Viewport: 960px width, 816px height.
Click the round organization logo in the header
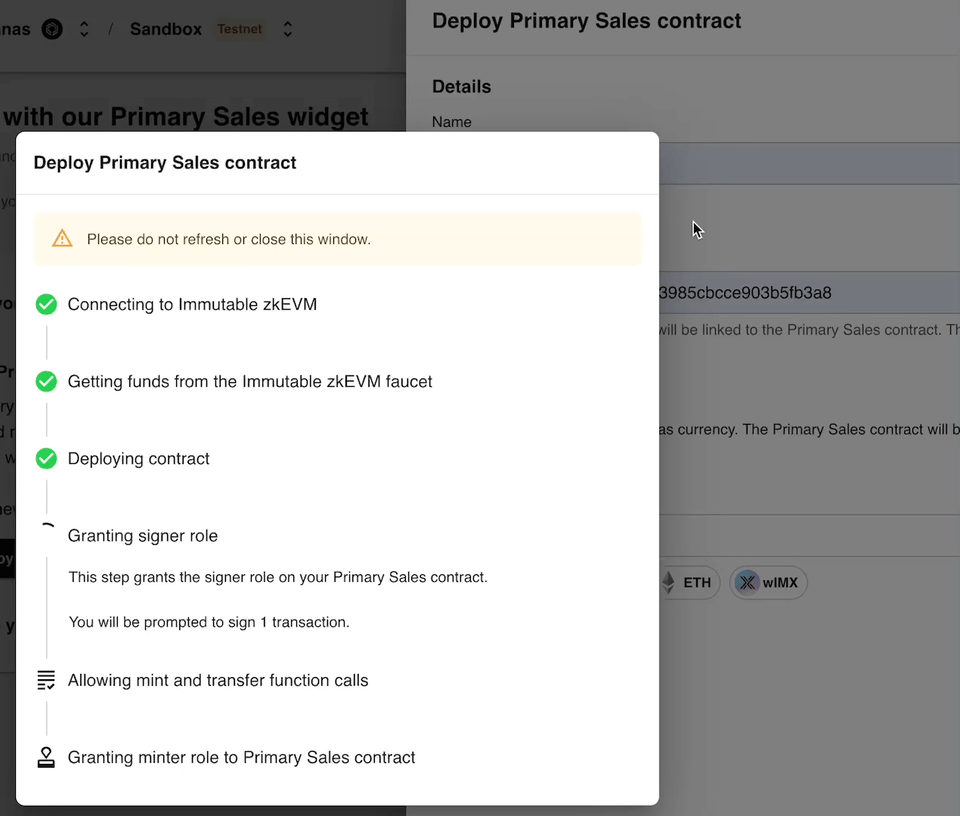(x=52, y=29)
